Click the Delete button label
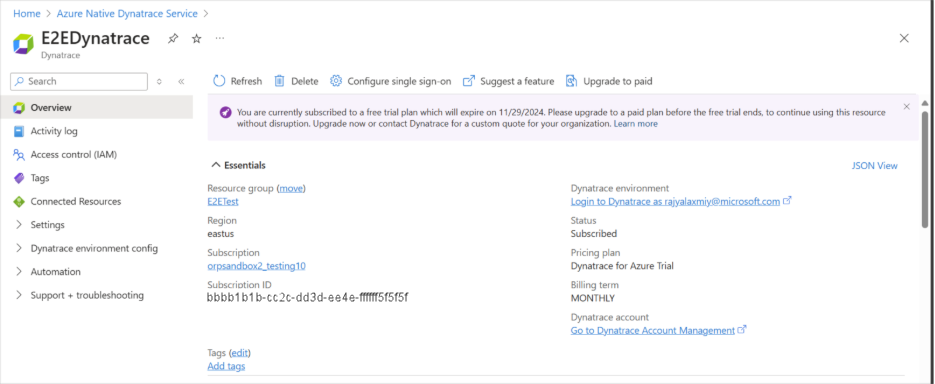The height and width of the screenshot is (384, 935). [x=305, y=81]
